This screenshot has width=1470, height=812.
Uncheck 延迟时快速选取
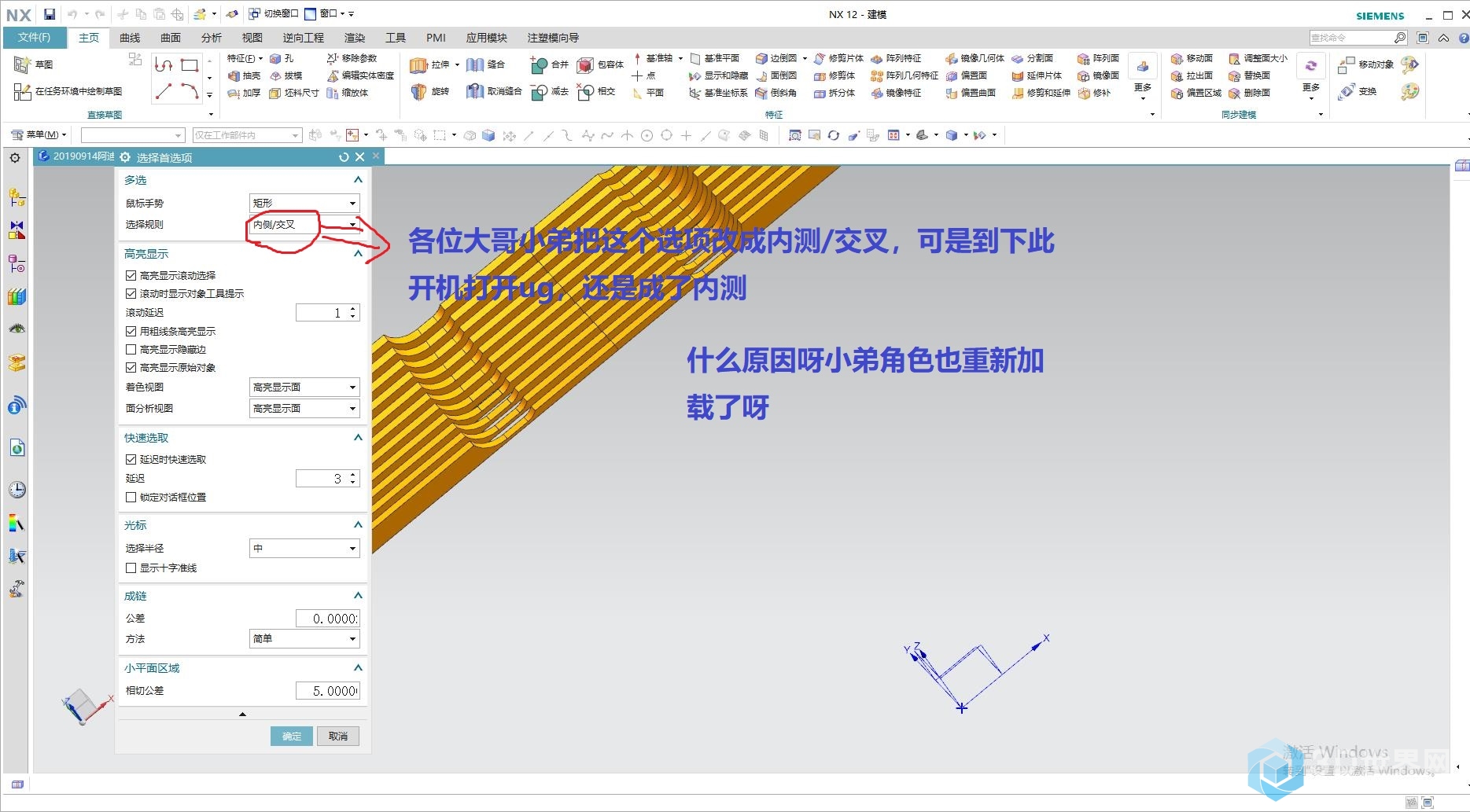pos(131,460)
